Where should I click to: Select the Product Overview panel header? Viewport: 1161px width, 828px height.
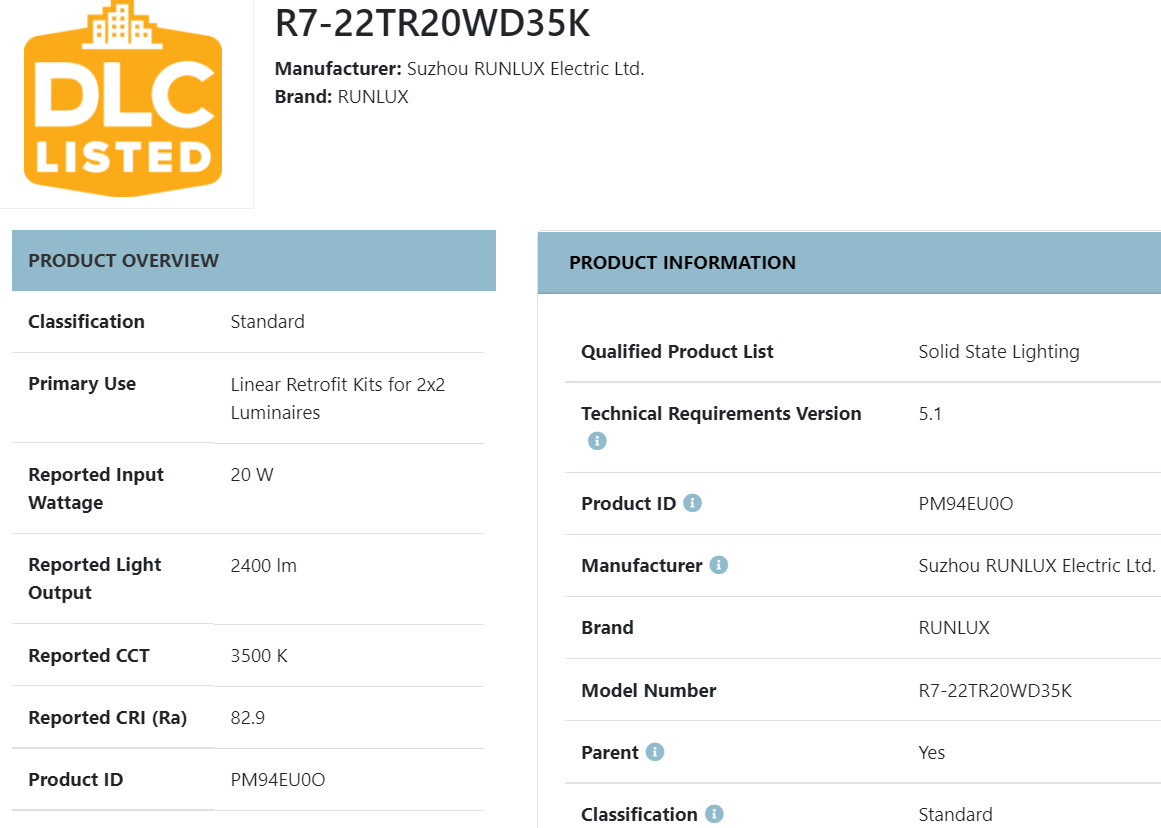pyautogui.click(x=253, y=261)
